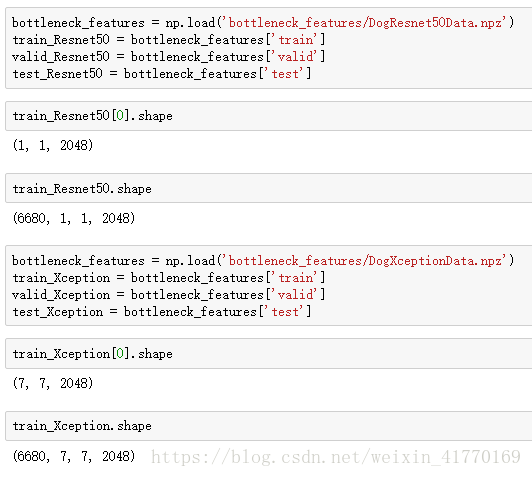Place cursor on valid_Resnet50 assignment line
Image resolution: width=532 pixels, height=477 pixels.
coord(169,56)
